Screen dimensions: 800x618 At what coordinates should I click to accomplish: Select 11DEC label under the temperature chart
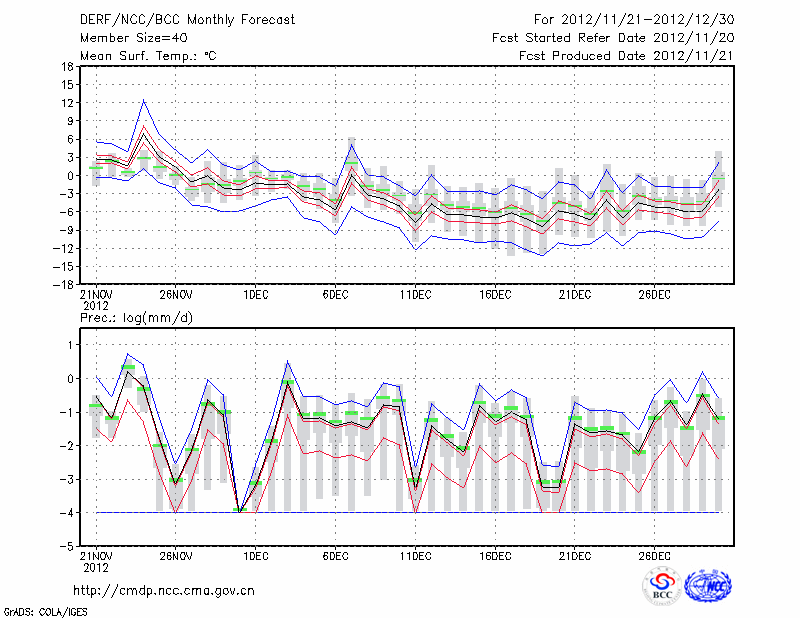pyautogui.click(x=415, y=295)
